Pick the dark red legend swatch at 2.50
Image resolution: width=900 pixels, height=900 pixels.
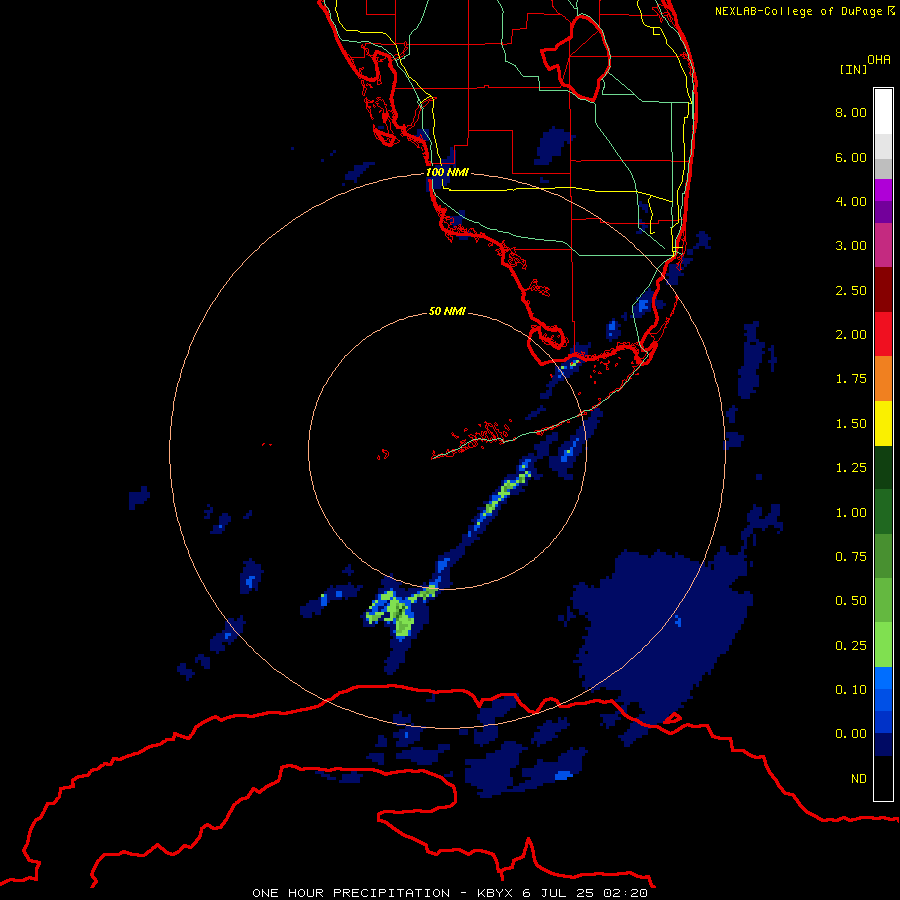[x=883, y=290]
